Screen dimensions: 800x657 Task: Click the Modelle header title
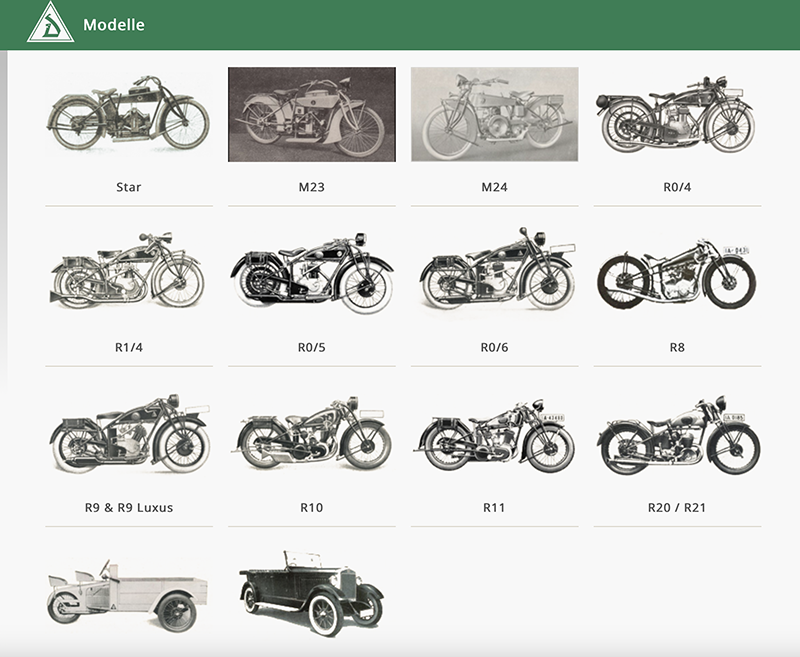[x=114, y=24]
